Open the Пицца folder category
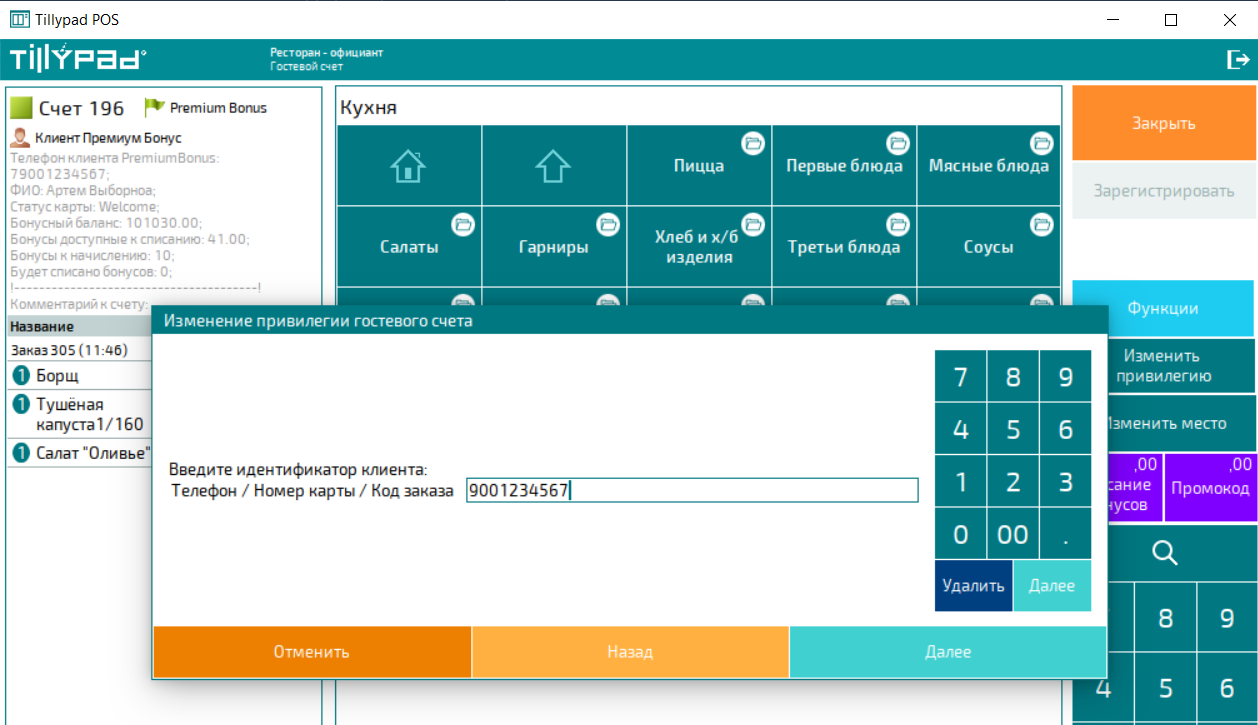This screenshot has height=725, width=1258. coord(699,166)
